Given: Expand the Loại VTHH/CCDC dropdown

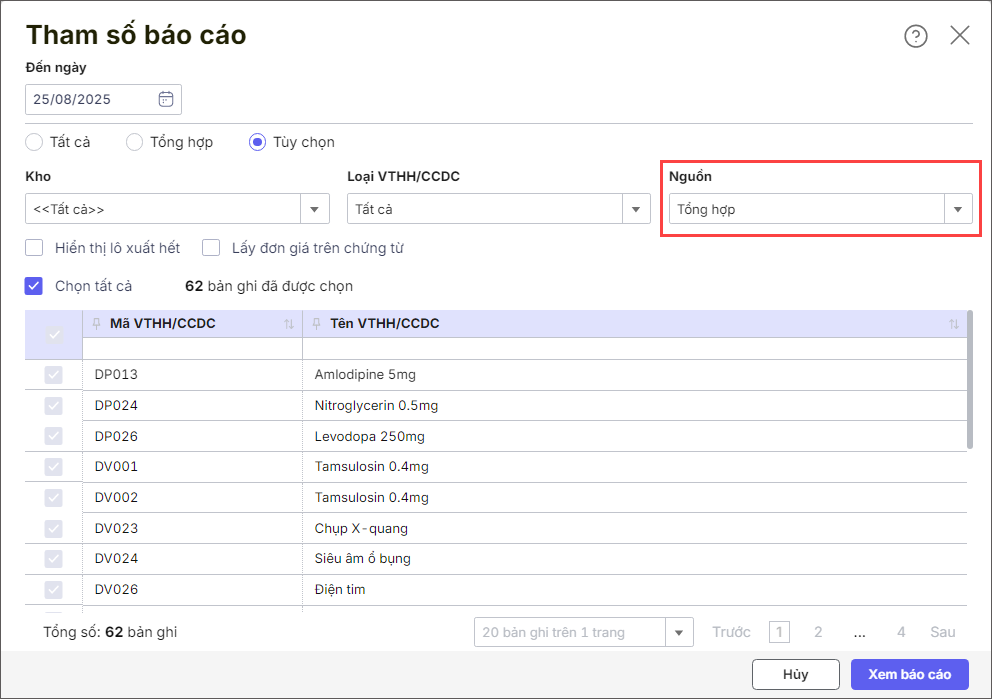Looking at the screenshot, I should click(636, 209).
